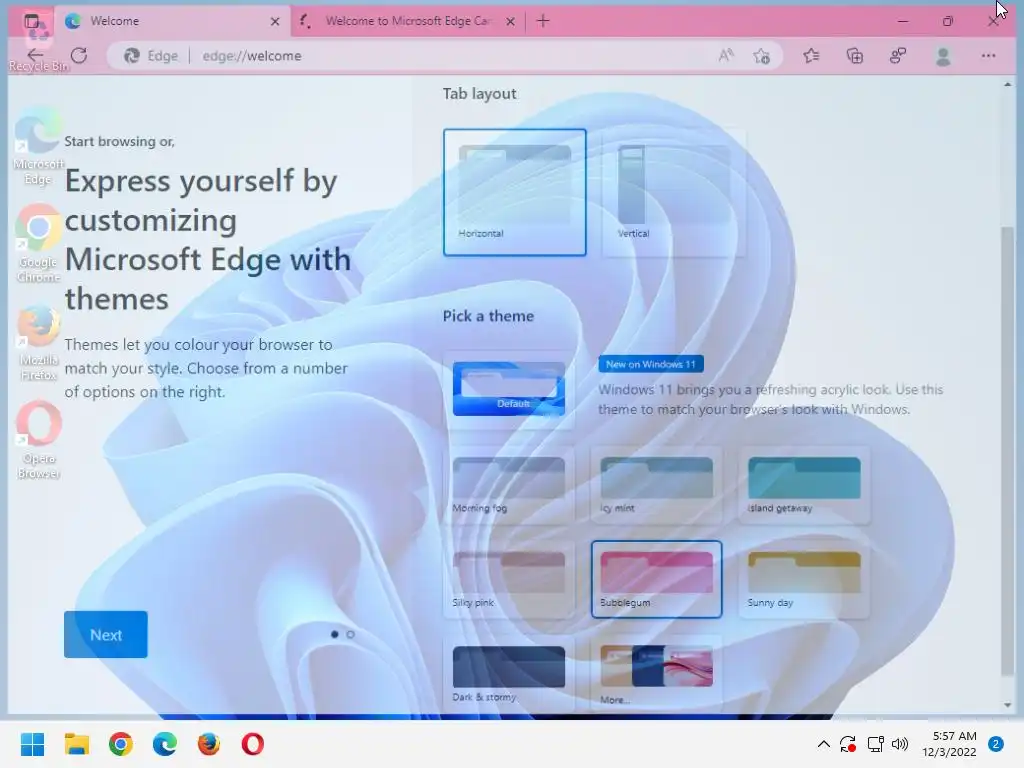The image size is (1024, 768).
Task: Go to first page indicator dot
Action: [x=334, y=634]
